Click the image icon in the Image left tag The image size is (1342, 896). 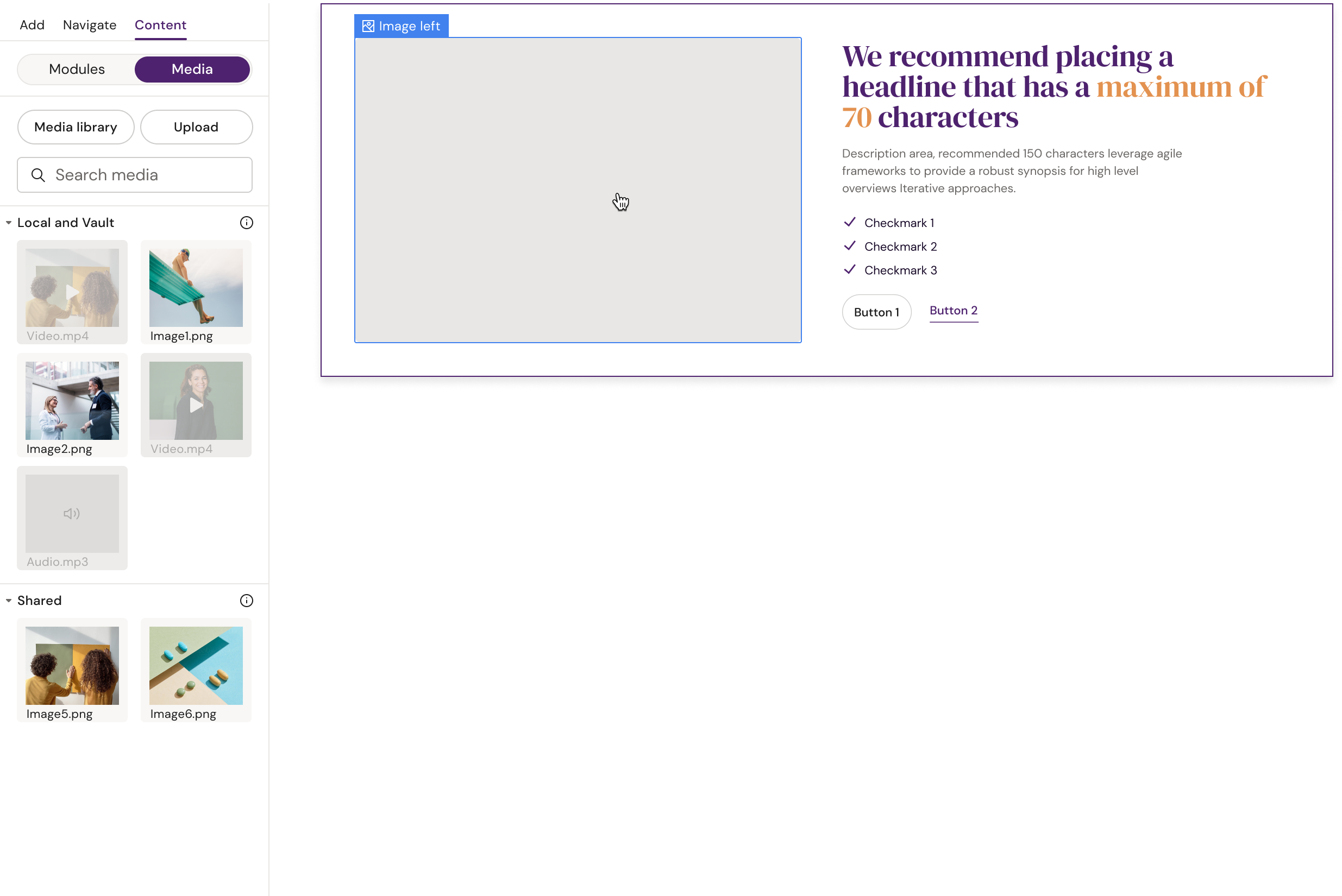[x=368, y=26]
